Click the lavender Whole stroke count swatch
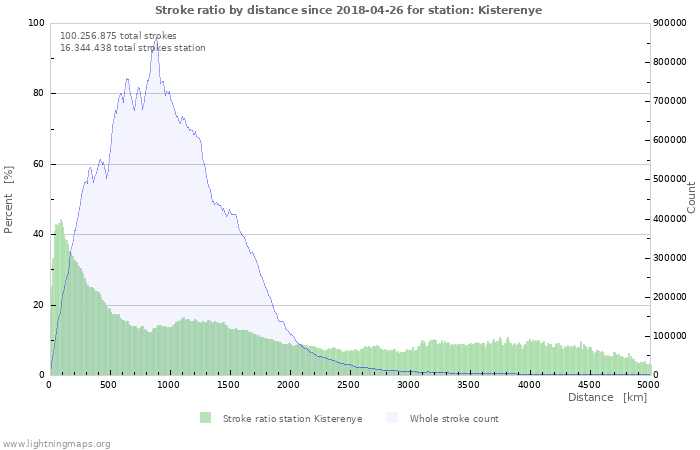 pyautogui.click(x=392, y=418)
